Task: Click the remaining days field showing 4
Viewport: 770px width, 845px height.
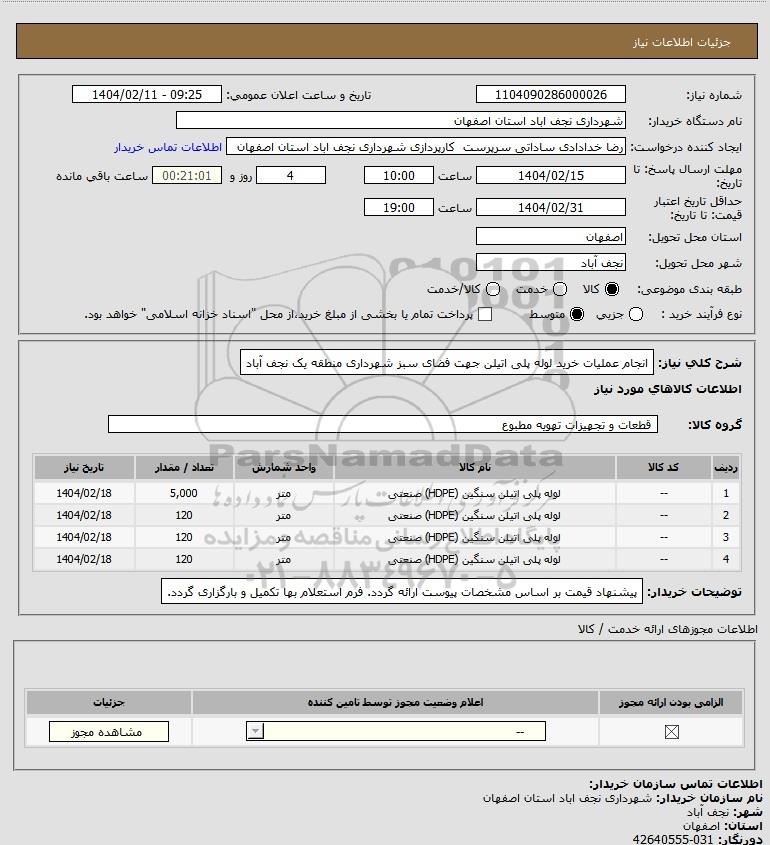Action: (290, 175)
